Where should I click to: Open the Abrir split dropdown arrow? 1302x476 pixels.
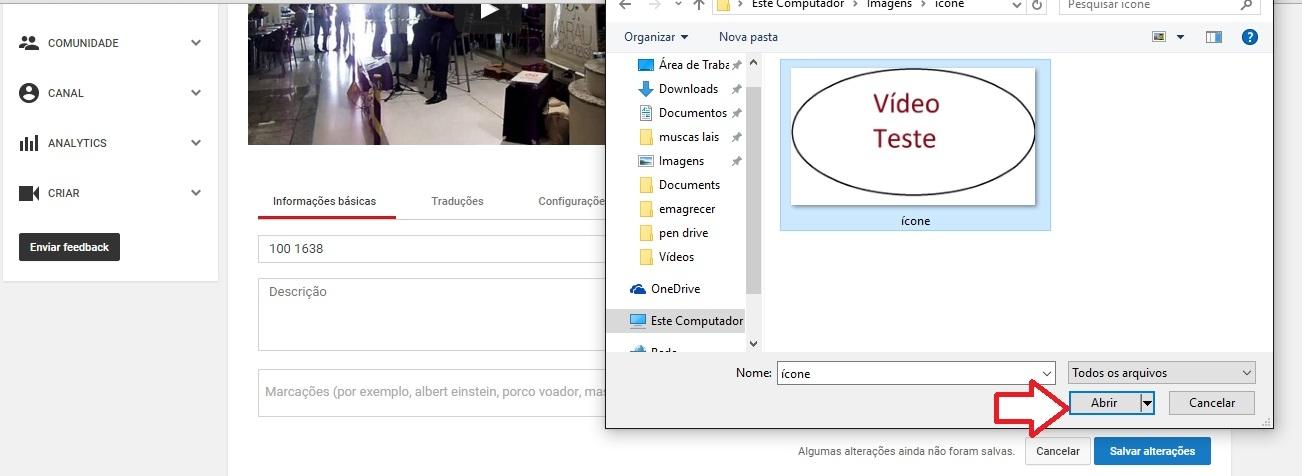[x=1148, y=403]
